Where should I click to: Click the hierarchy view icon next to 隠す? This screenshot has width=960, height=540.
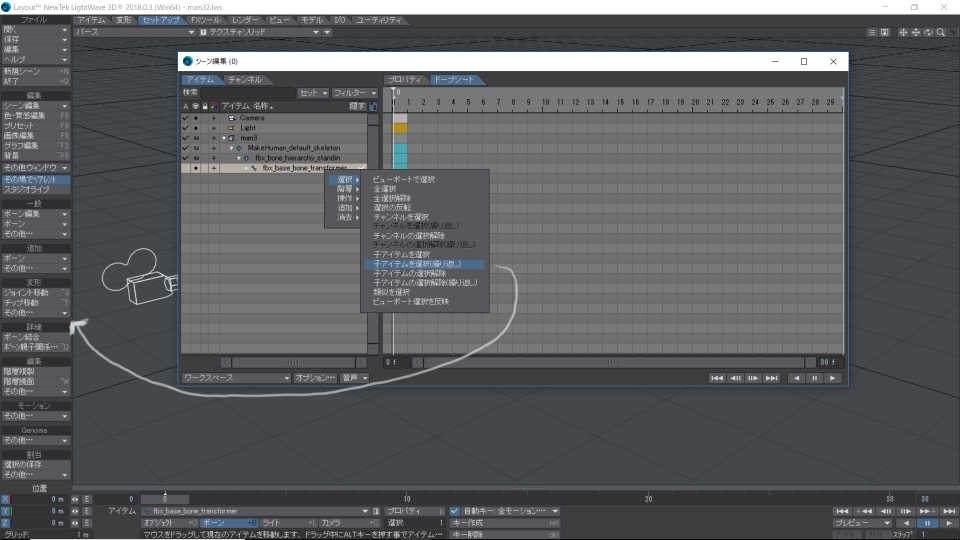[x=373, y=107]
